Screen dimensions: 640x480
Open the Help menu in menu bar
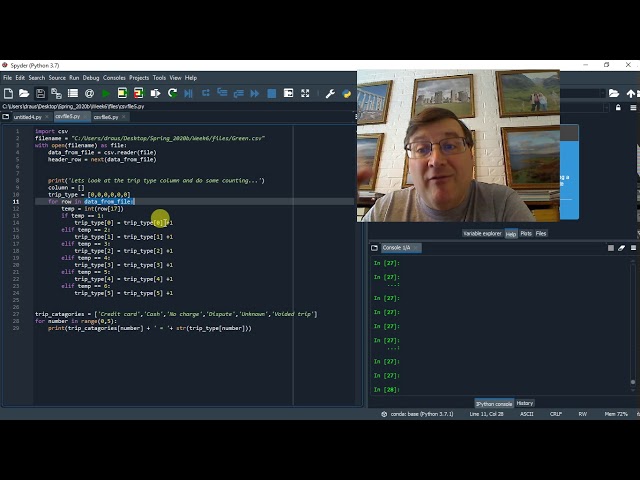point(191,78)
